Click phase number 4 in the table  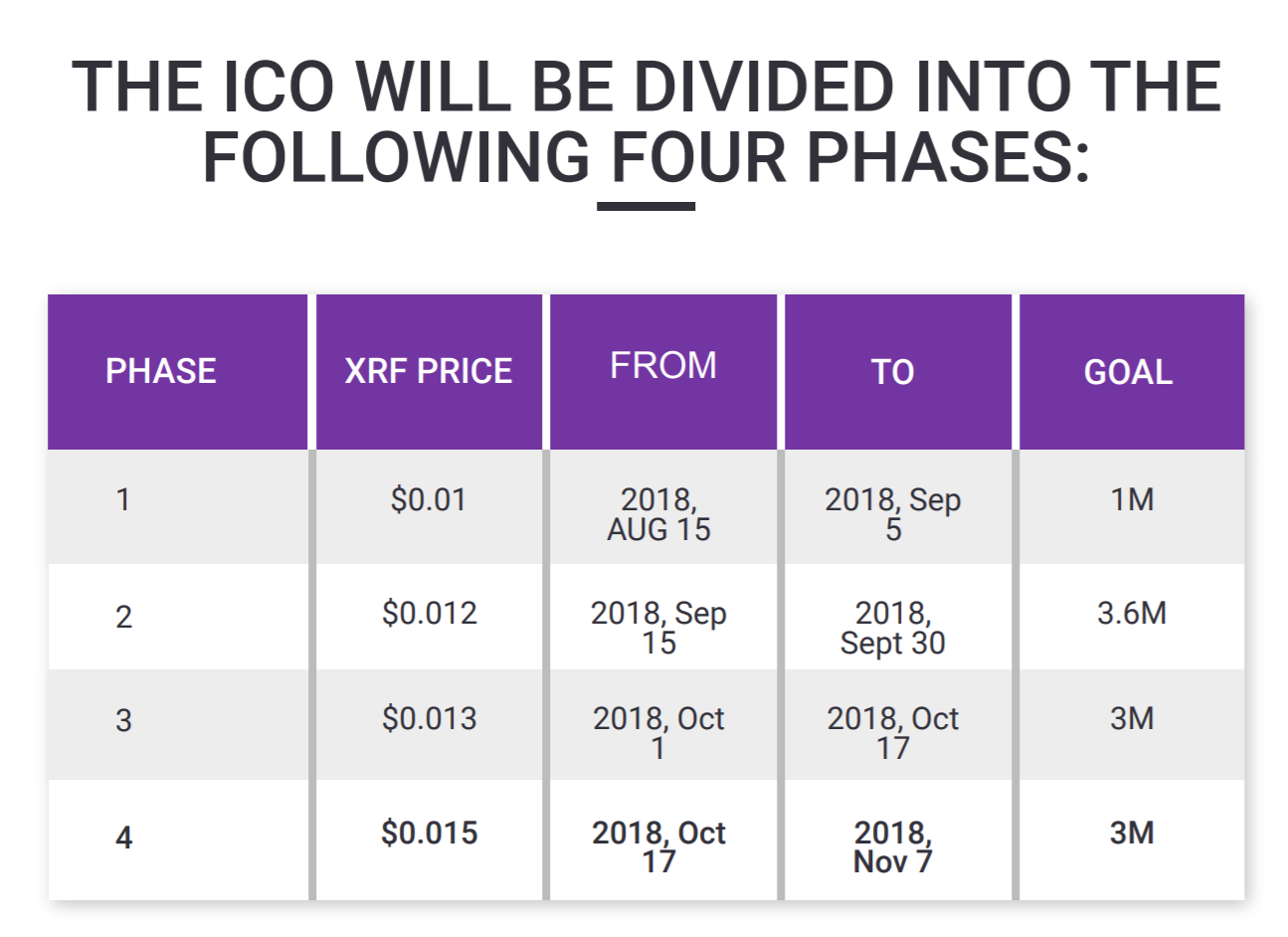point(123,838)
